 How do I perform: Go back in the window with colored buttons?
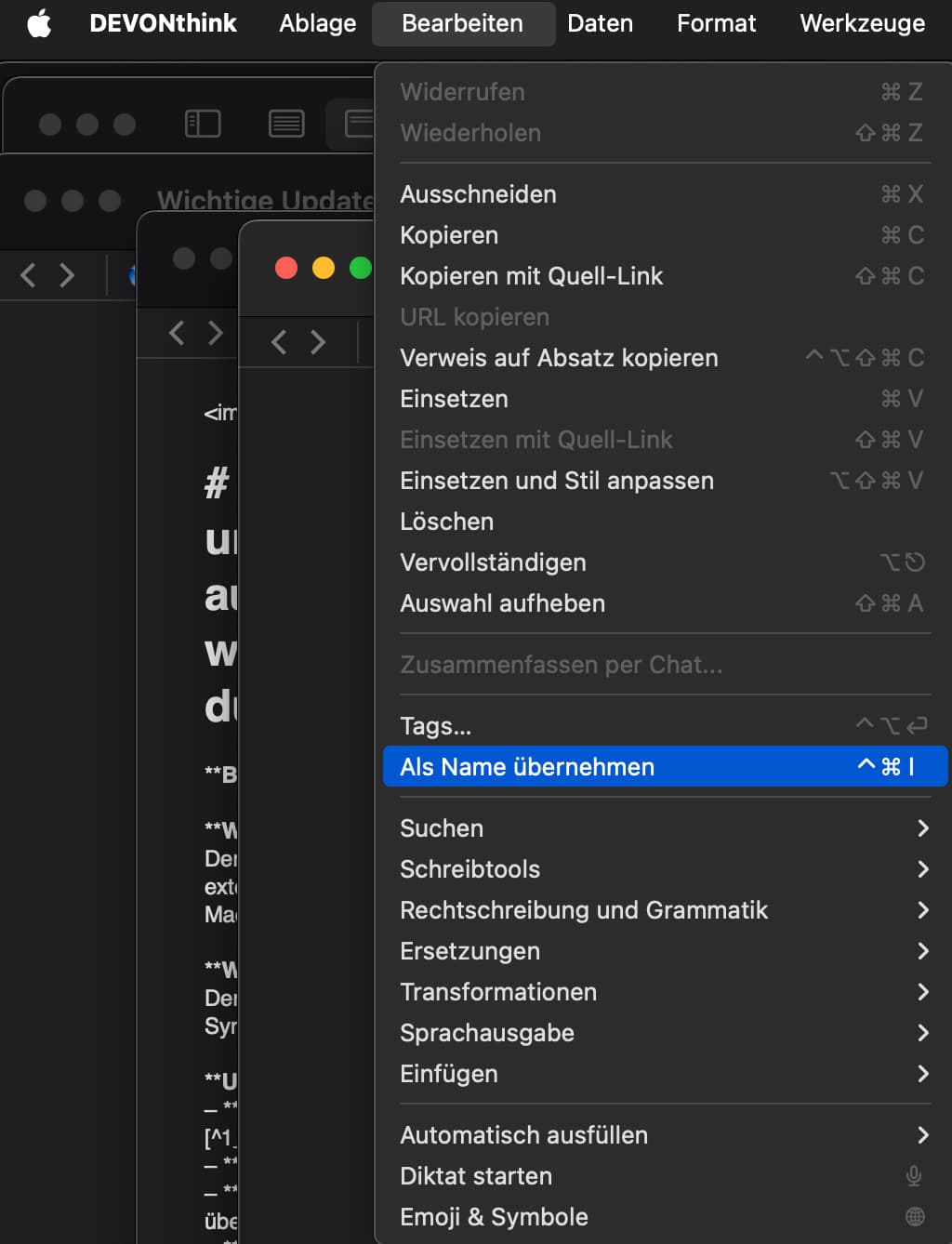coord(279,342)
